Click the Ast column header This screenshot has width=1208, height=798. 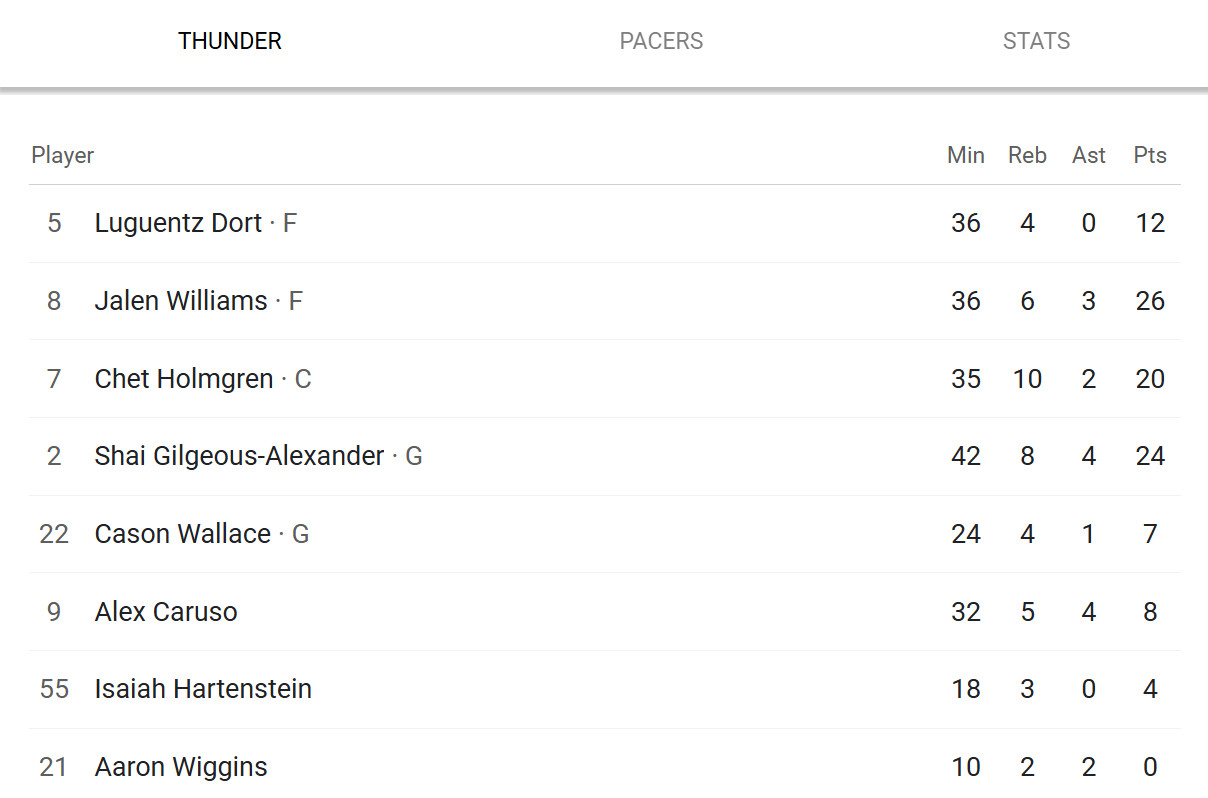tap(1089, 155)
